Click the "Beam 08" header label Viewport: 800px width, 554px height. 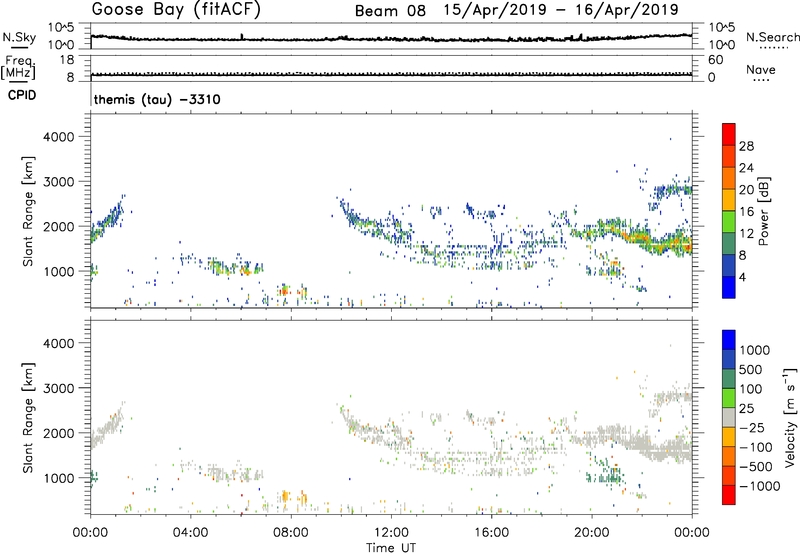[x=390, y=11]
